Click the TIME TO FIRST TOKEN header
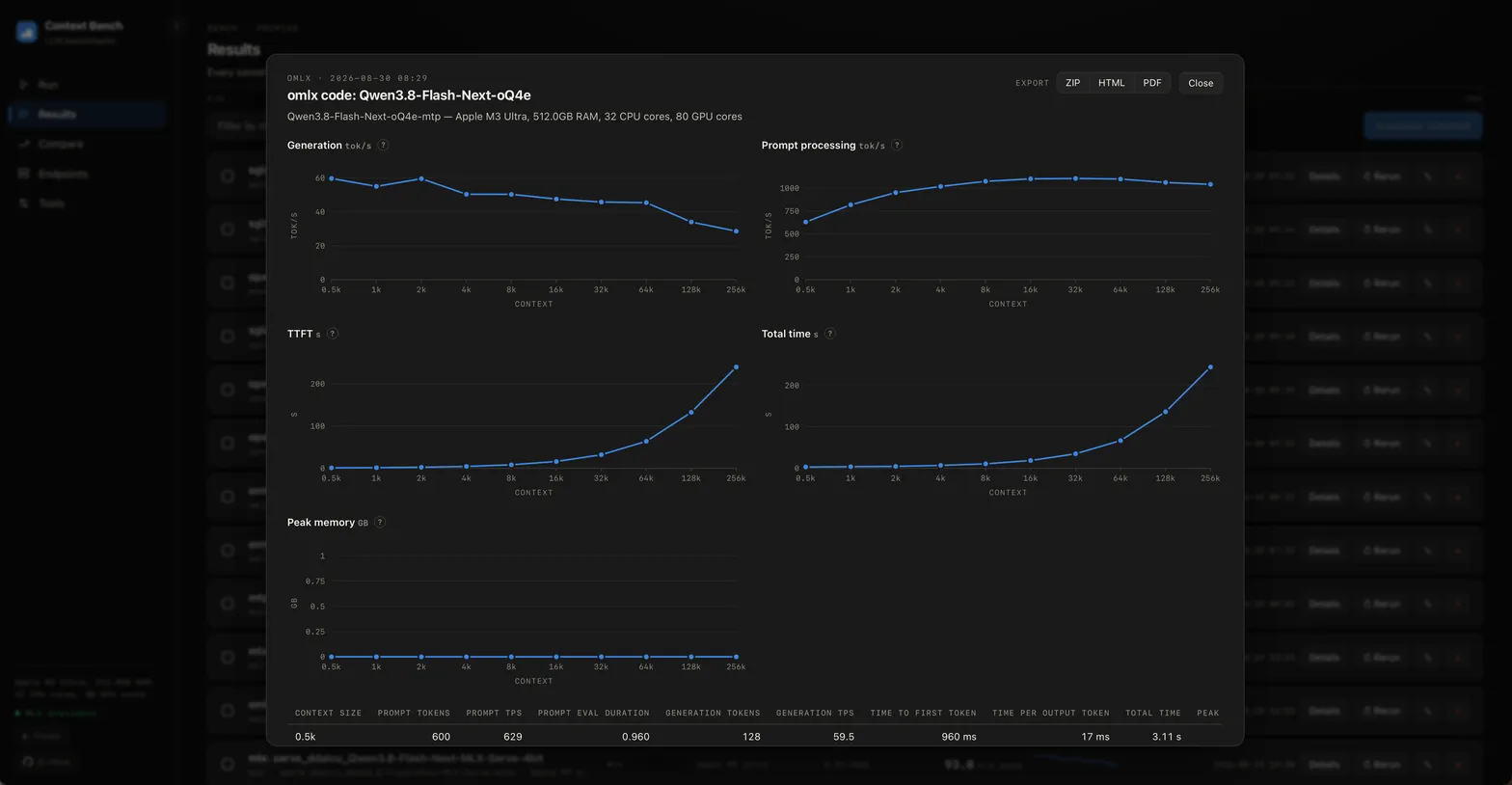Screen dimensions: 1512x785 [923, 713]
